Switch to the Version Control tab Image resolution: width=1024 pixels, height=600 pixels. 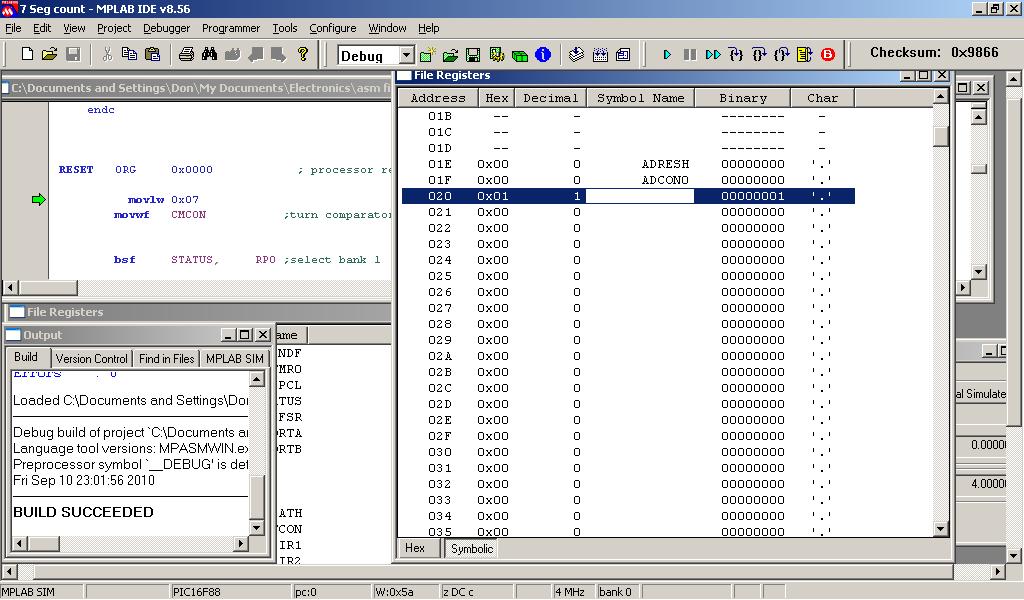click(x=91, y=358)
